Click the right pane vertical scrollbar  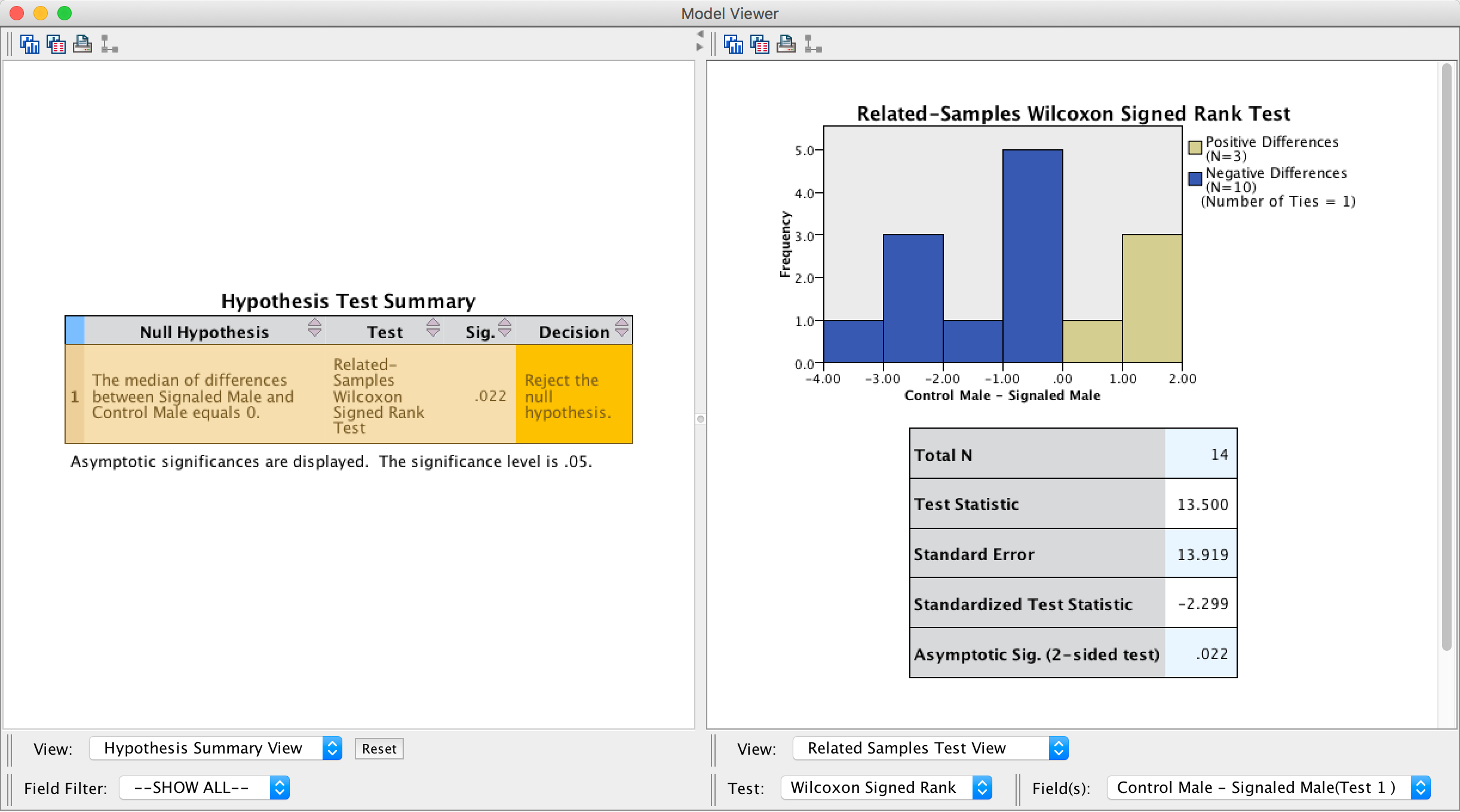pos(1446,358)
